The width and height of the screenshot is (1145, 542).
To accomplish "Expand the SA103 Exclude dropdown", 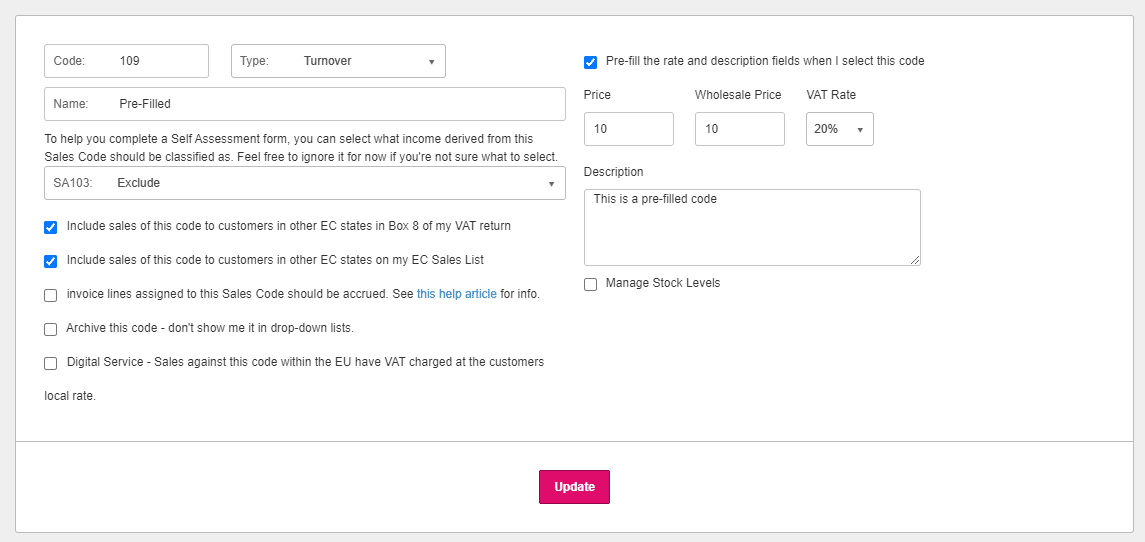I will 305,183.
